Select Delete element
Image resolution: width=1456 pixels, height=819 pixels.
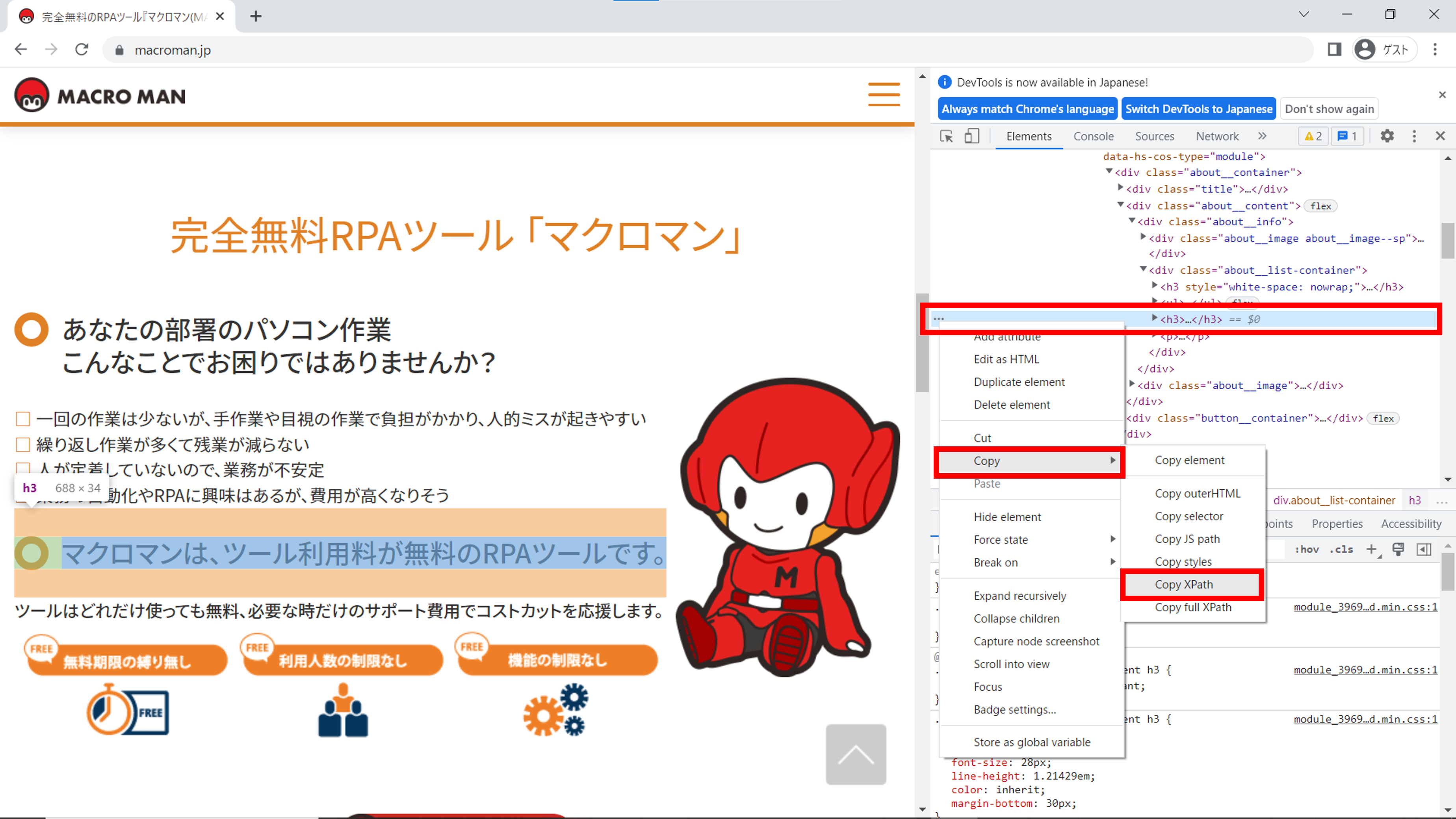pos(1031,405)
